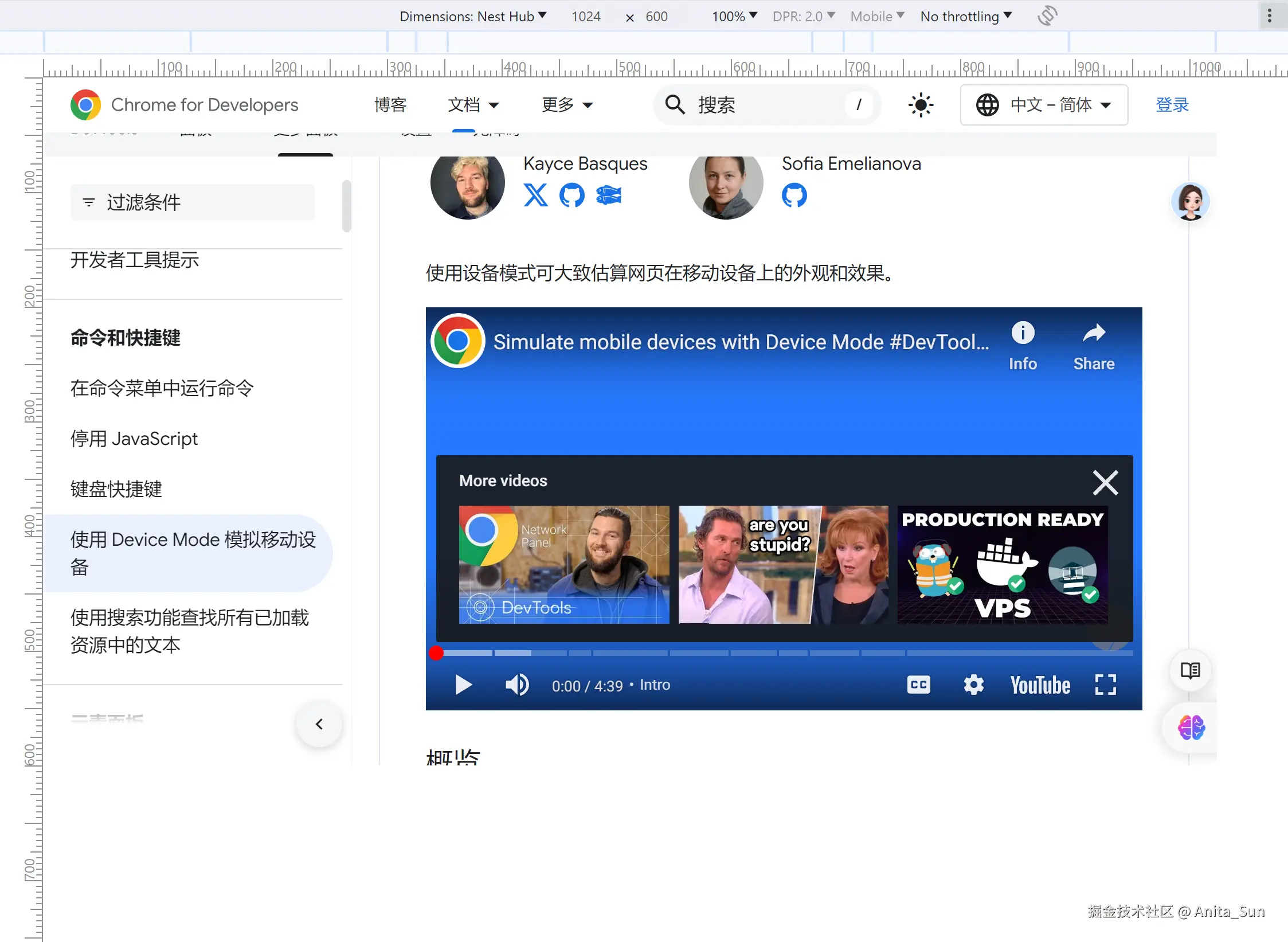Toggle light/dark theme sun icon
The width and height of the screenshot is (1288, 942).
[x=921, y=105]
